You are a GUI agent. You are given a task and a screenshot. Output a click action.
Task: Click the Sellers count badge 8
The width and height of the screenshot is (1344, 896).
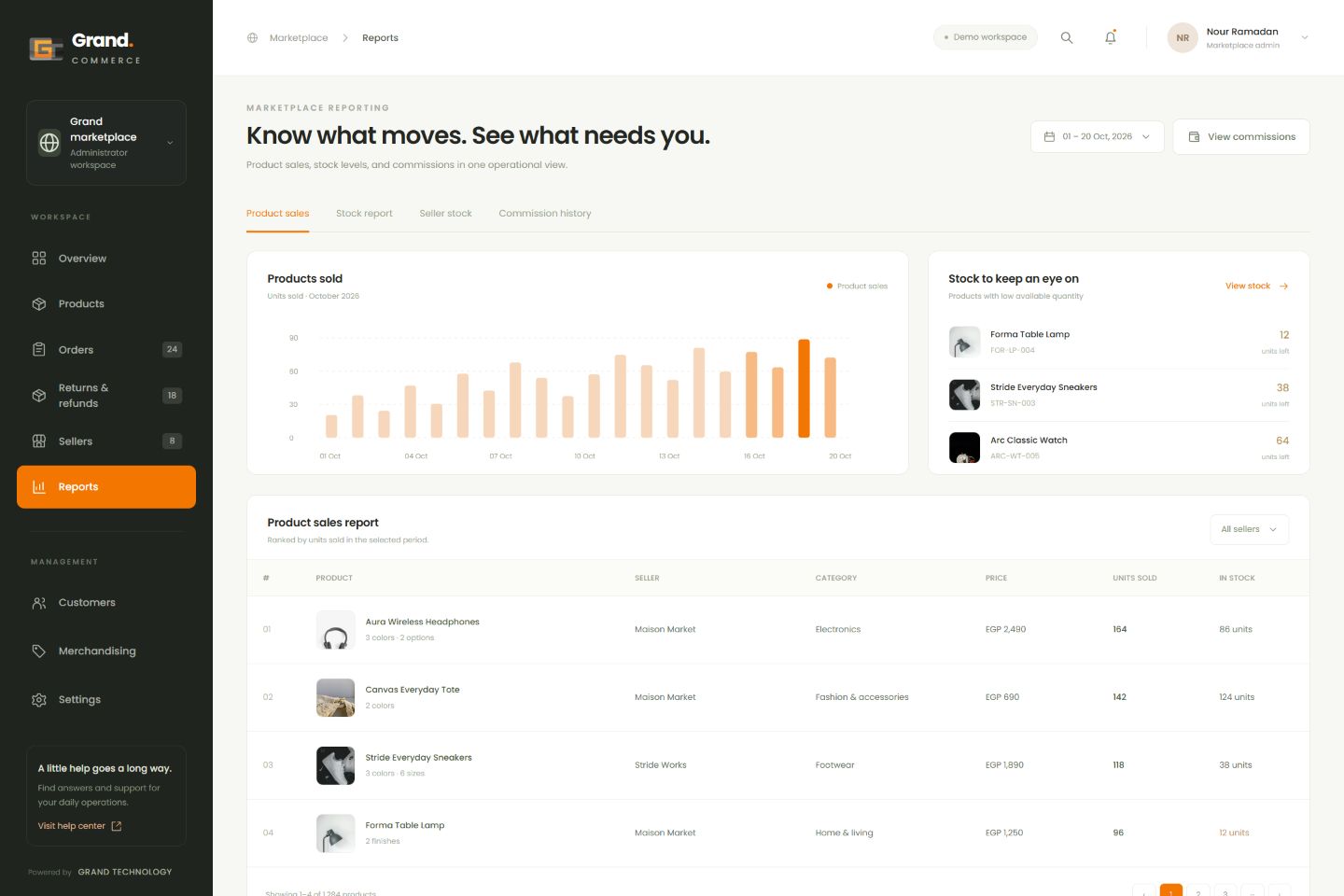pos(172,441)
